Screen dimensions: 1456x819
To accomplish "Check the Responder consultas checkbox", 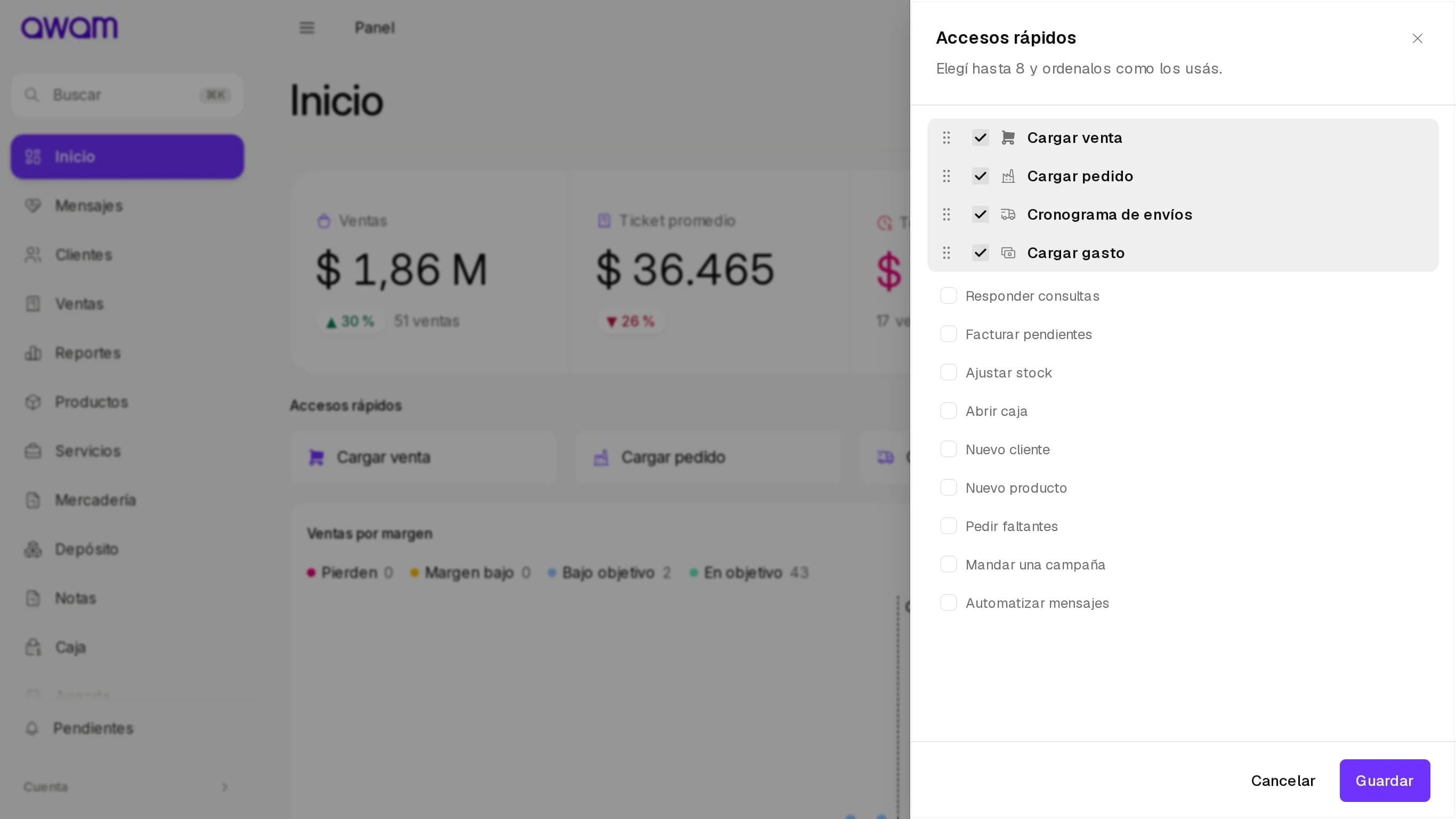I will click(949, 295).
